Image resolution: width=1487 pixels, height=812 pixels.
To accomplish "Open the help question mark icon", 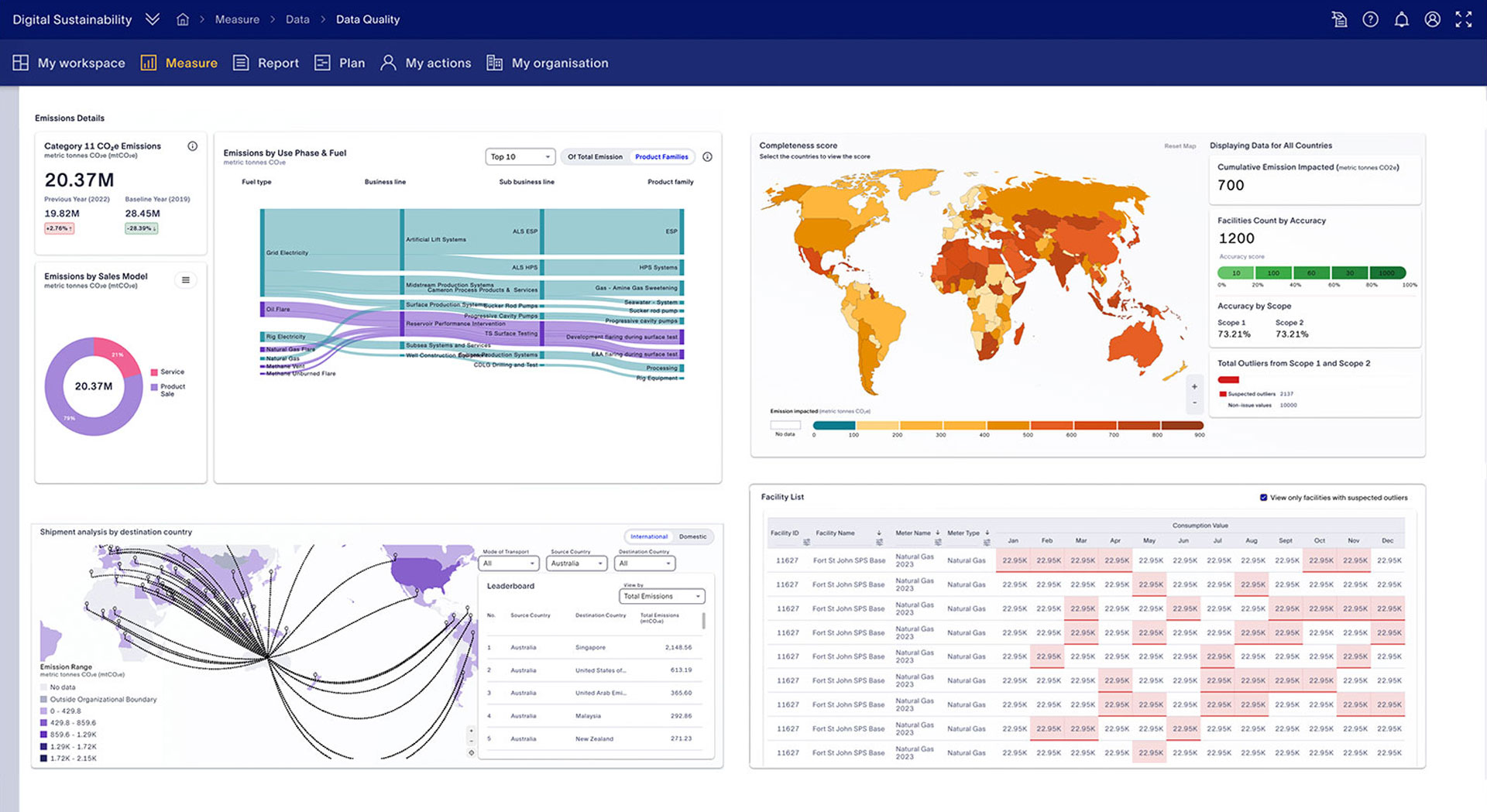I will click(1370, 19).
